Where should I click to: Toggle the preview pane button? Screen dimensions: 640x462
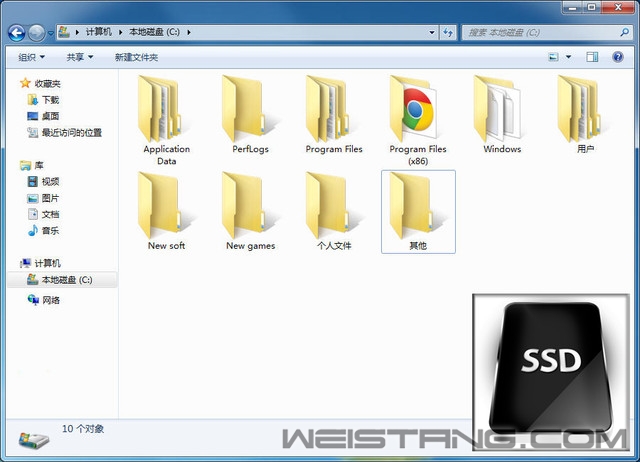[592, 57]
